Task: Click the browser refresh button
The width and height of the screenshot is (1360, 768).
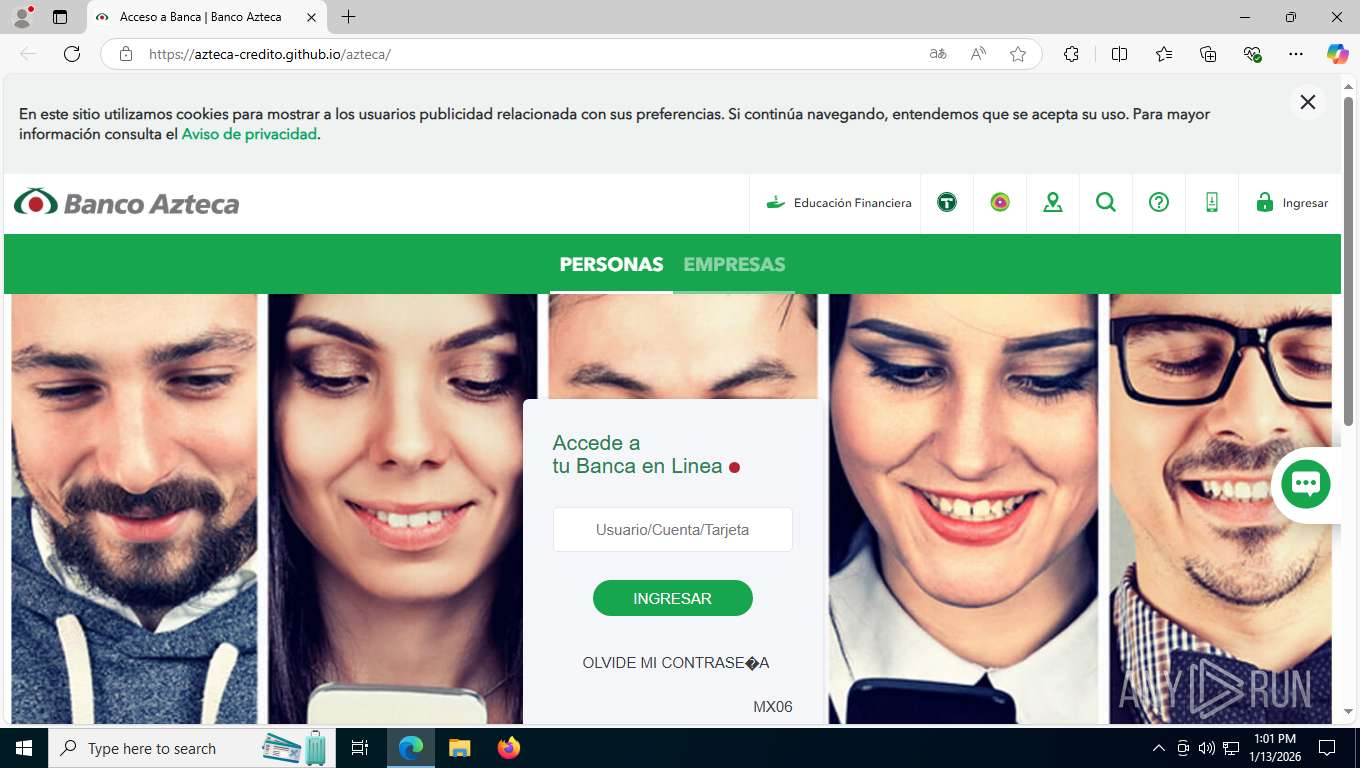Action: click(72, 54)
